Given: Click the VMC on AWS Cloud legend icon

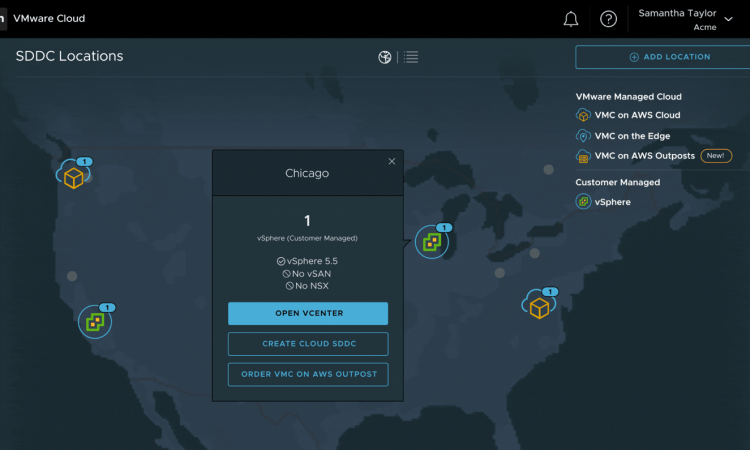Looking at the screenshot, I should pyautogui.click(x=583, y=115).
